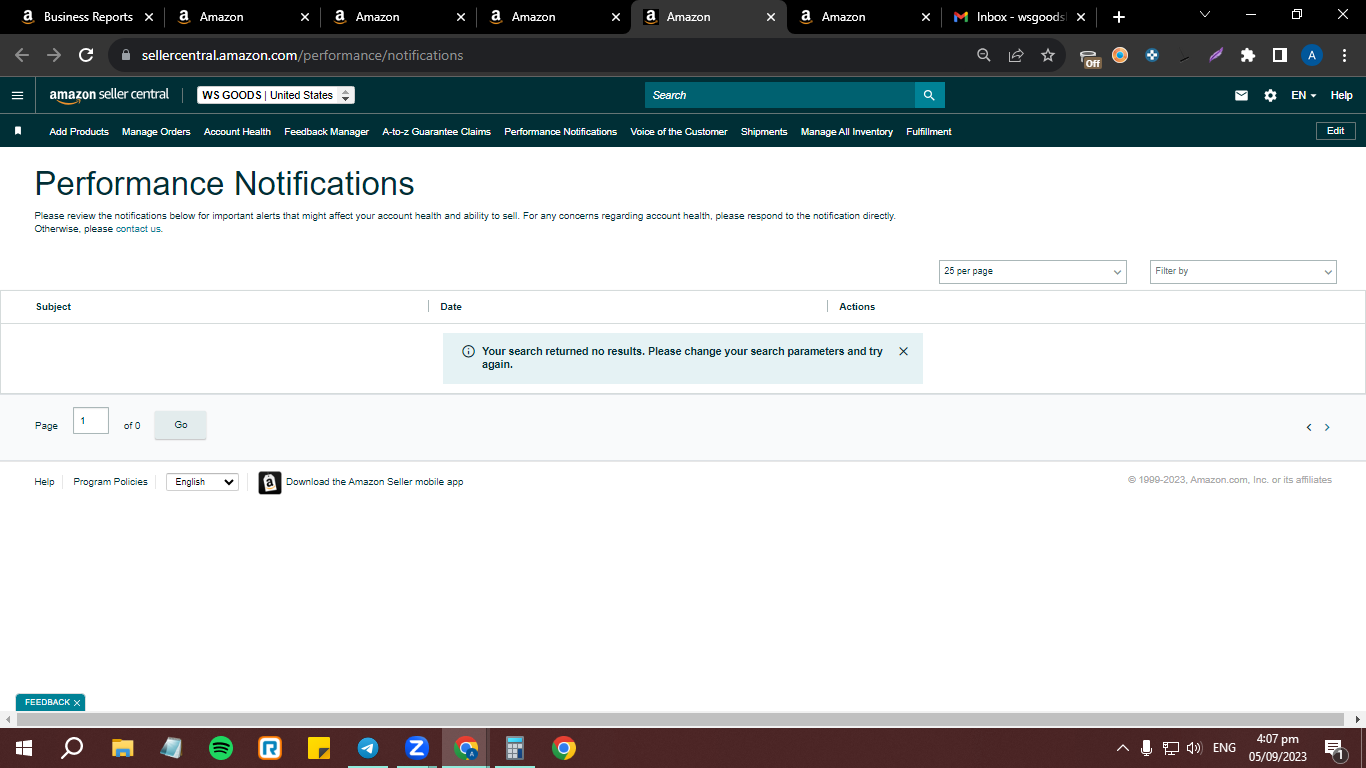Screen dimensions: 1366x768
Task: Click the page number input box
Action: [91, 421]
